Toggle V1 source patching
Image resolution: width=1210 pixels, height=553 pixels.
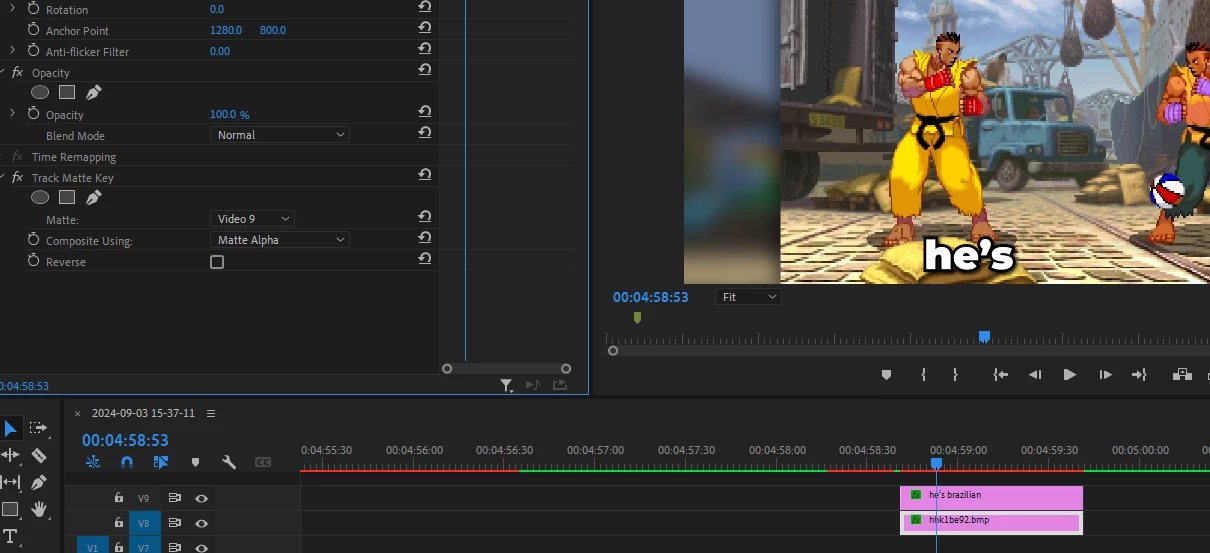93,546
